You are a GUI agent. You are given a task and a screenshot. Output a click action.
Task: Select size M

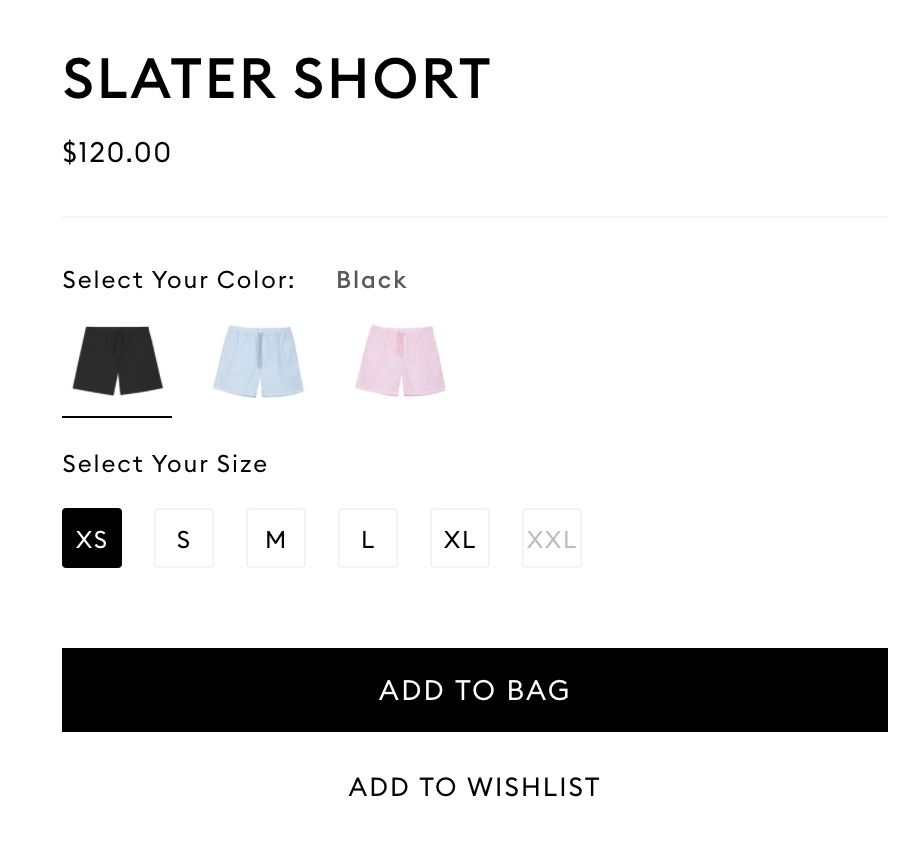[276, 538]
